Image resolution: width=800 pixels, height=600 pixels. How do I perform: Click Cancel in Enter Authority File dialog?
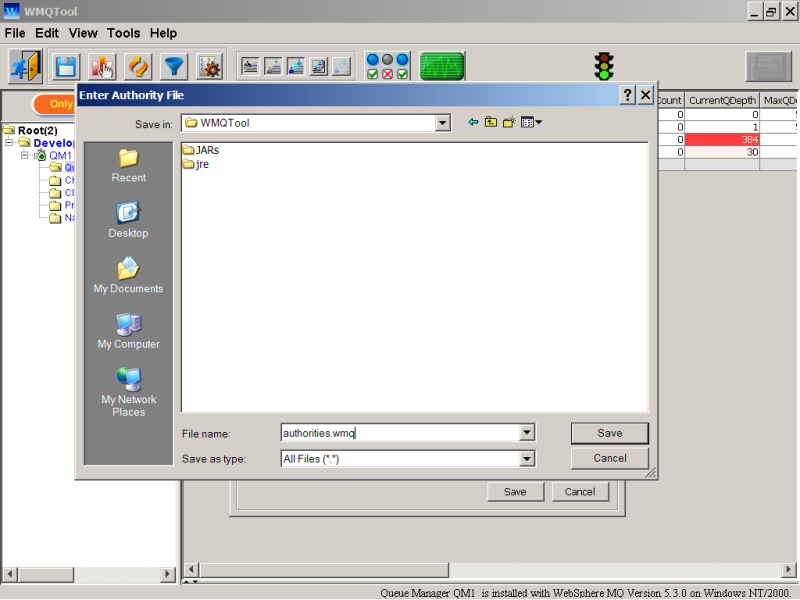pyautogui.click(x=610, y=458)
